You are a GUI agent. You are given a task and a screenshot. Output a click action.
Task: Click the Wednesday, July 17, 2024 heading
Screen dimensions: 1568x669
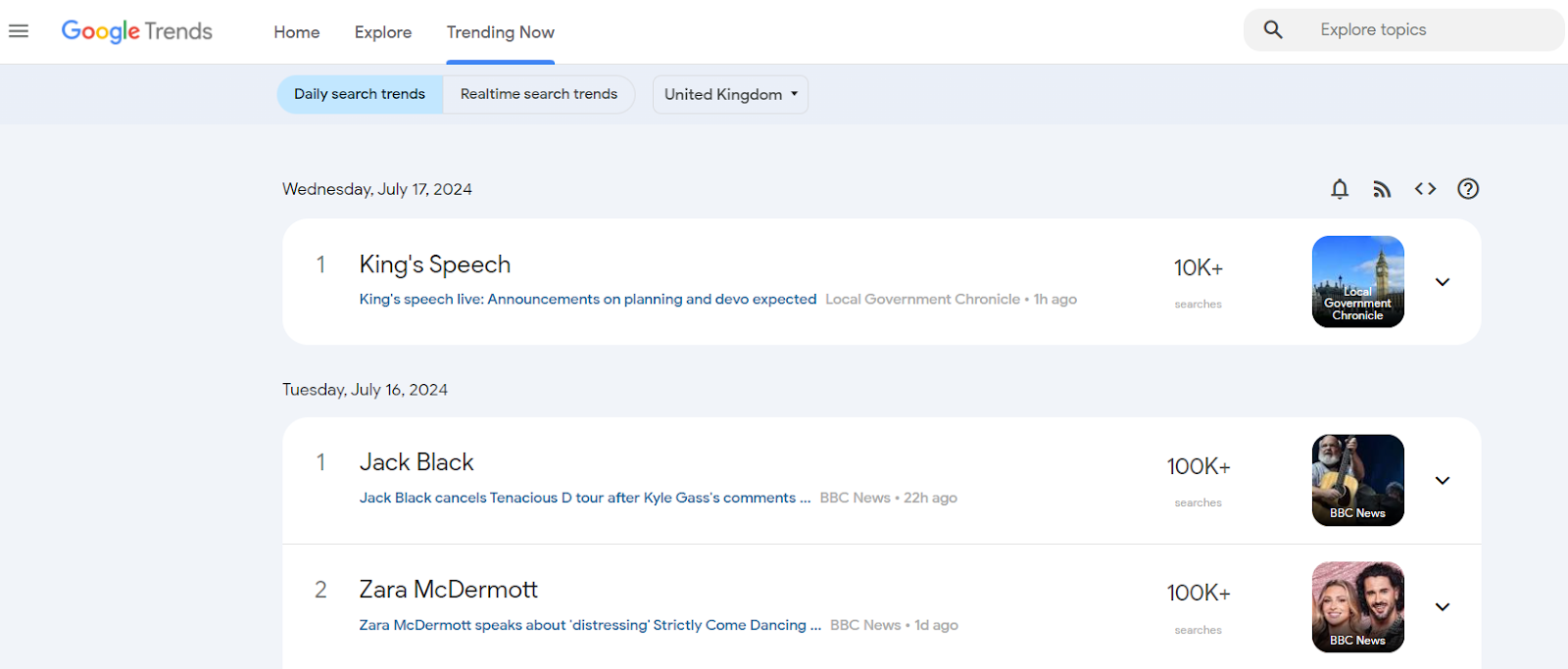click(377, 189)
